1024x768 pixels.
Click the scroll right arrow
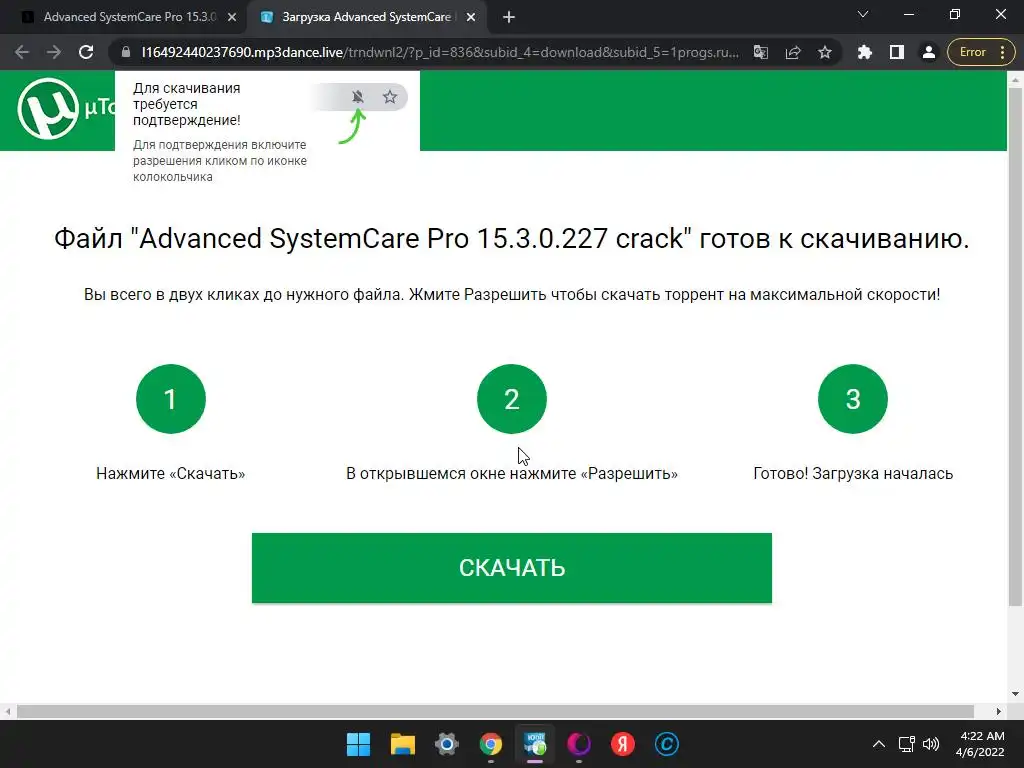point(999,711)
